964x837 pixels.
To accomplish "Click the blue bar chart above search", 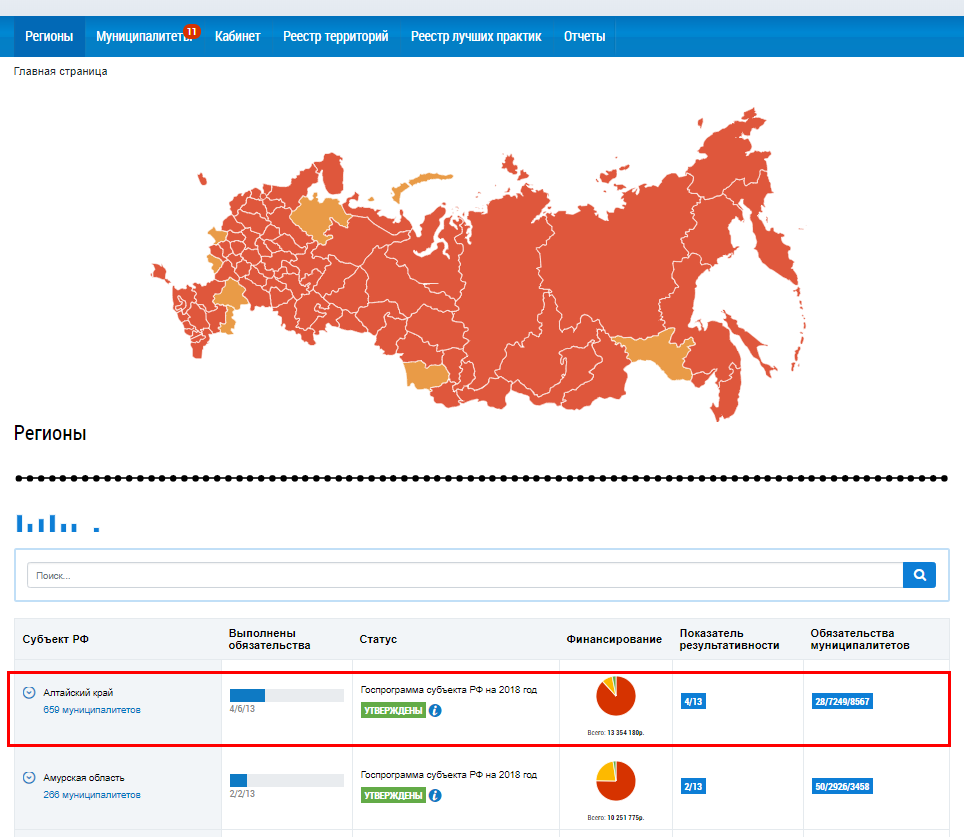I will [x=57, y=522].
